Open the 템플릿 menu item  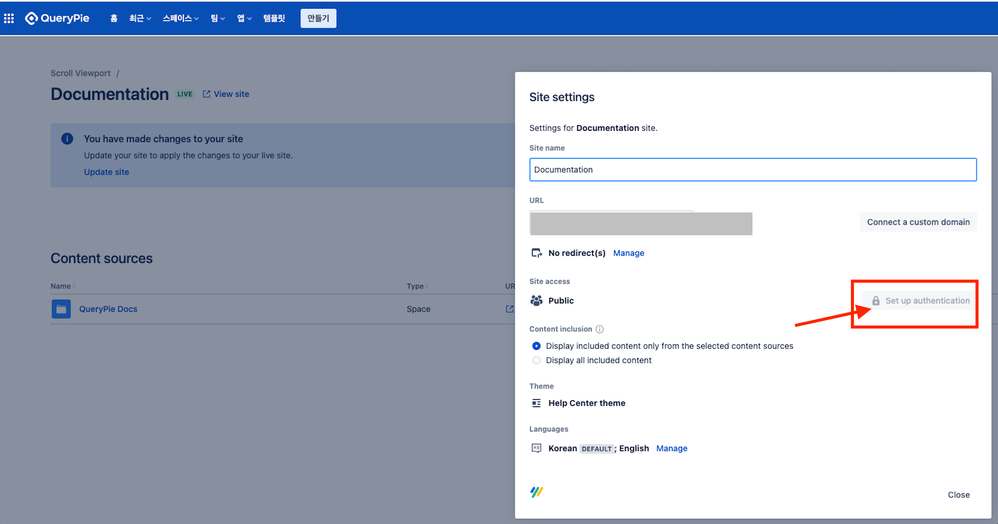(x=274, y=18)
